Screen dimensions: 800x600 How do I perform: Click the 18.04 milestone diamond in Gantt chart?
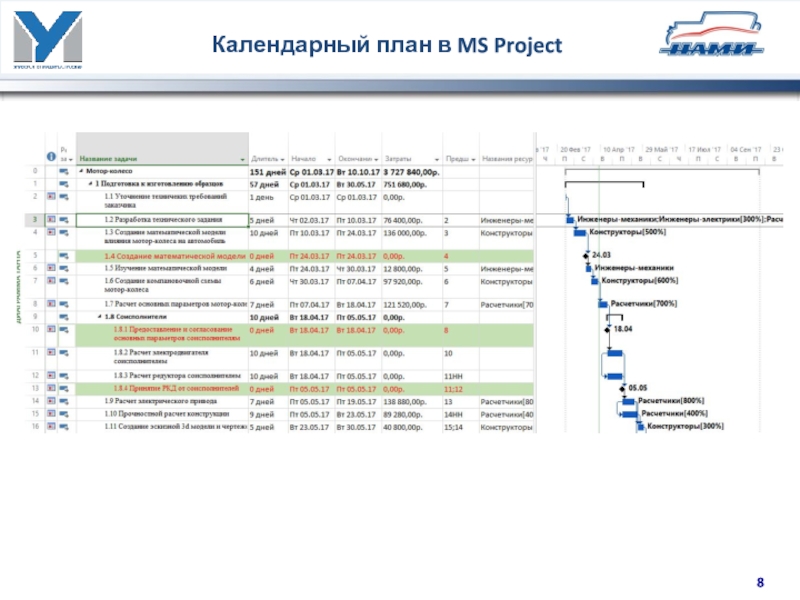pos(607,330)
